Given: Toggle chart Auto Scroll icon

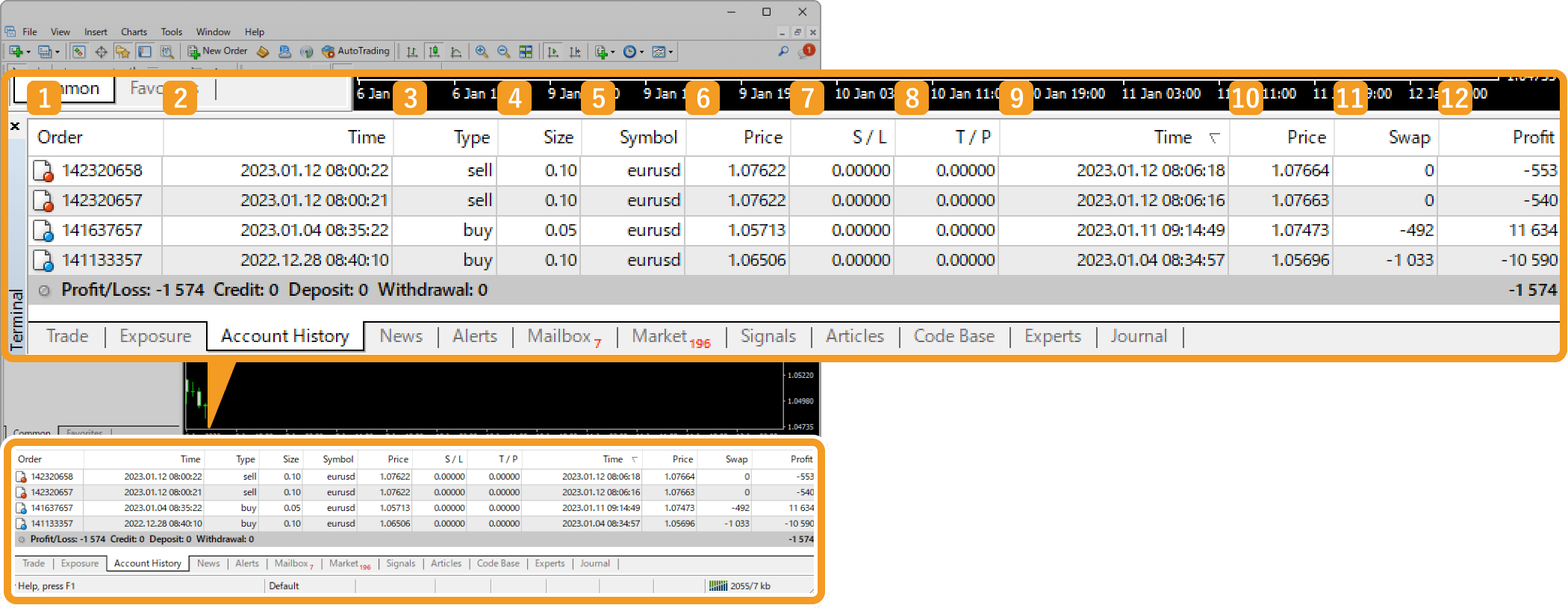Looking at the screenshot, I should [x=553, y=52].
